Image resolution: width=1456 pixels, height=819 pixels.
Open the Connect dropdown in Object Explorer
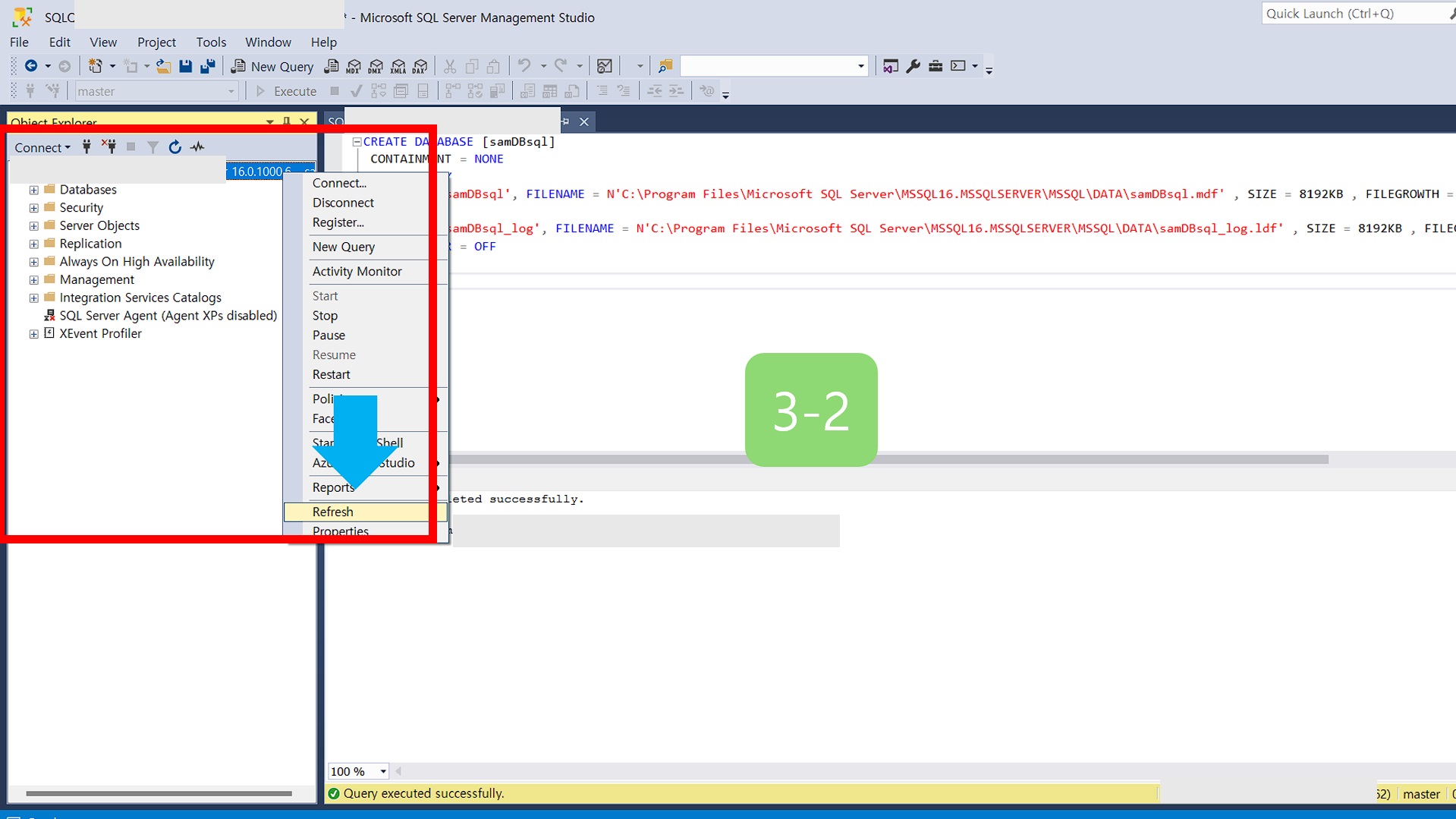42,147
